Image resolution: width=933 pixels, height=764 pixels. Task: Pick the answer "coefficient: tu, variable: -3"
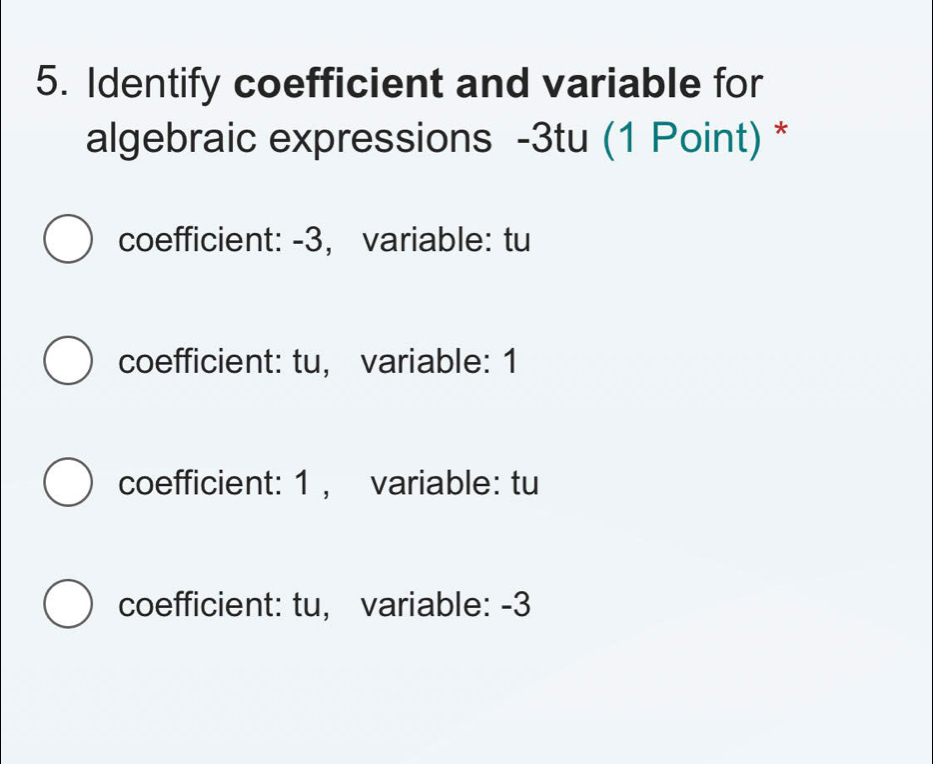pyautogui.click(x=68, y=604)
